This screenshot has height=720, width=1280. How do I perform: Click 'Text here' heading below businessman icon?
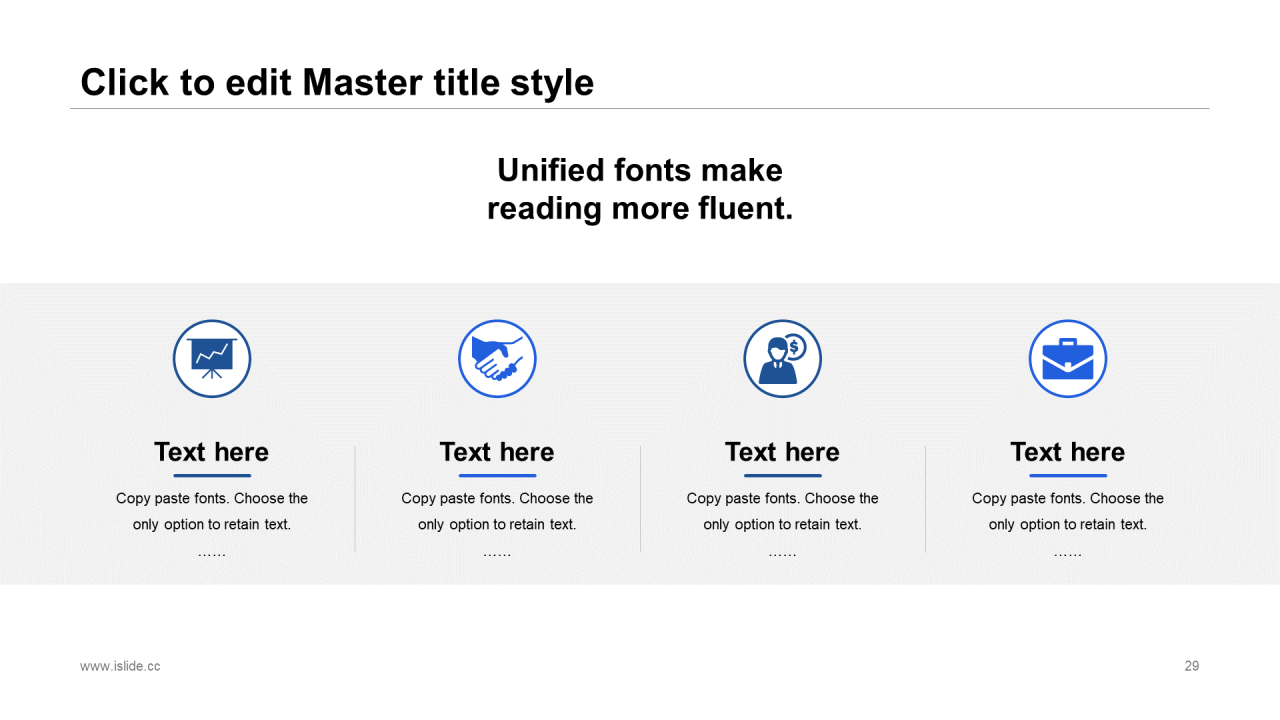pos(782,452)
